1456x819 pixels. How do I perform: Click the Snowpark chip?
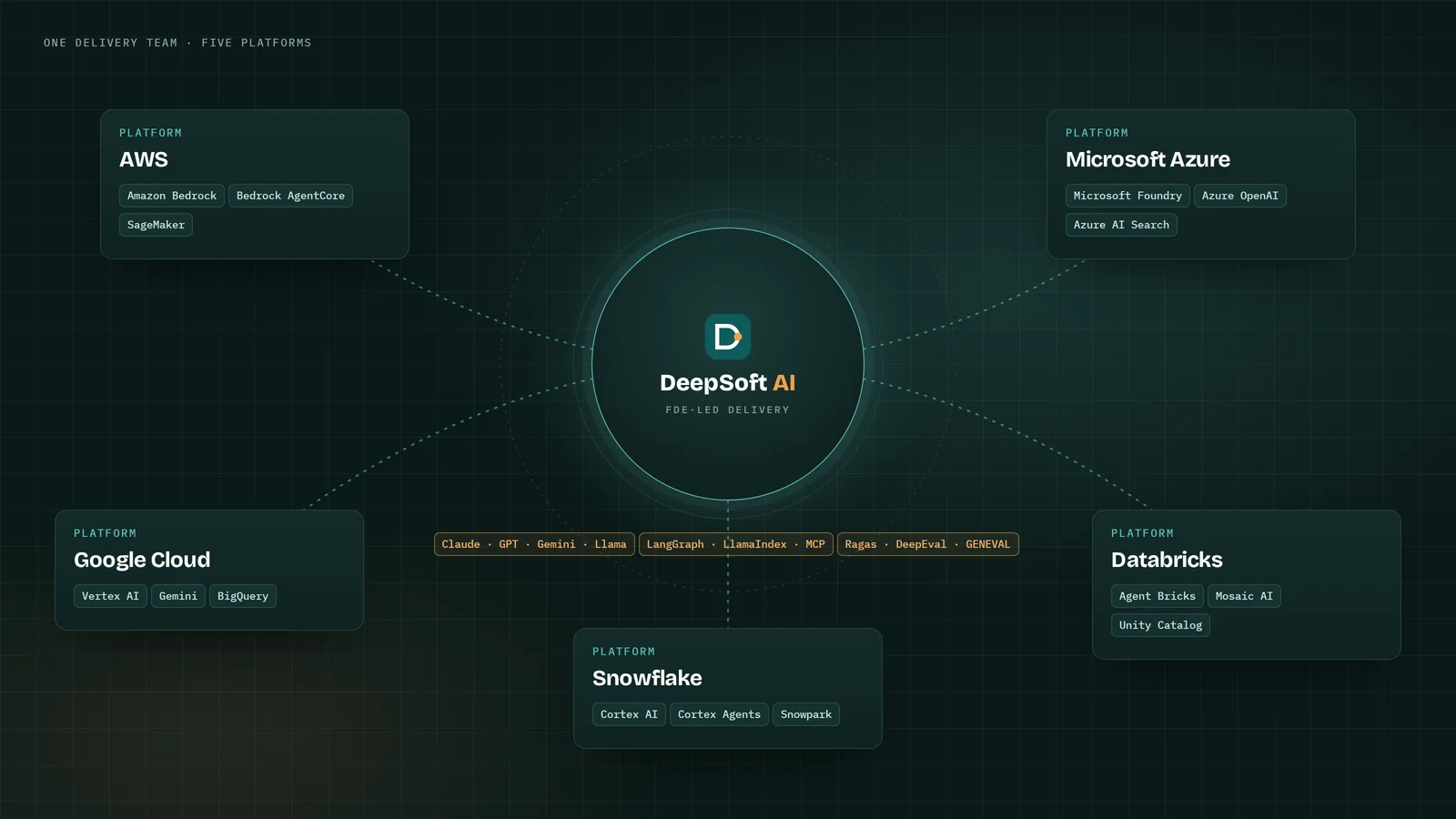[x=806, y=714]
